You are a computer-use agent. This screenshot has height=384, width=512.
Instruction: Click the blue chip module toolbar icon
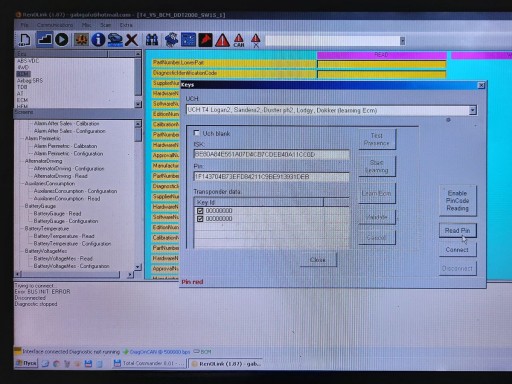171,40
